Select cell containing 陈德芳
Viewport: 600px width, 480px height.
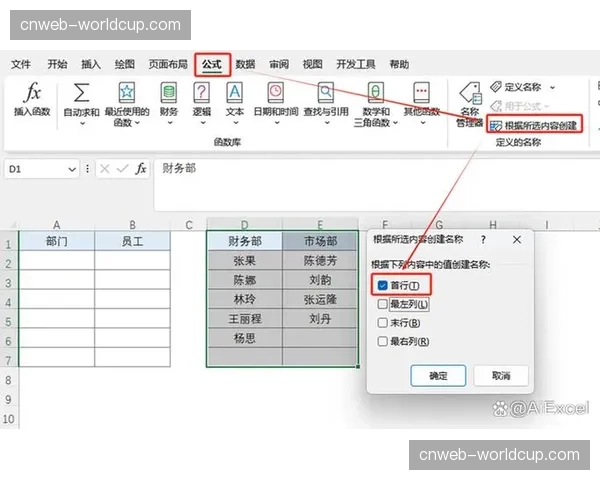tap(320, 261)
